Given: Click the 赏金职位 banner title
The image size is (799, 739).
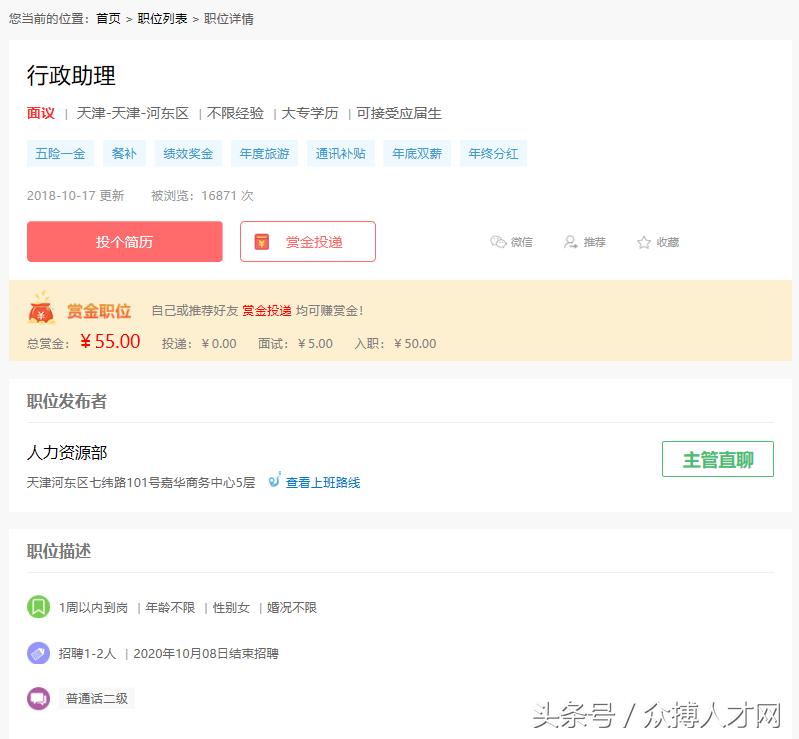Looking at the screenshot, I should (99, 311).
